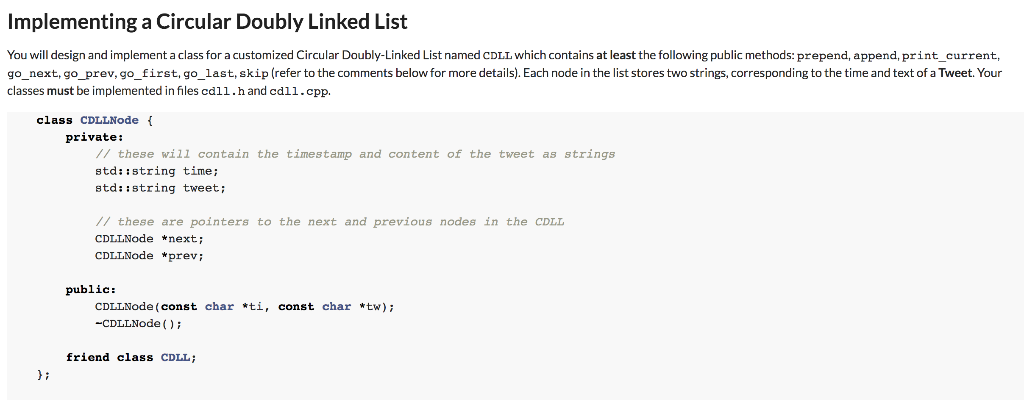Image resolution: width=1024 pixels, height=400 pixels.
Task: Click the "CDLLNode *next;" pointer declaration
Action: 149,238
